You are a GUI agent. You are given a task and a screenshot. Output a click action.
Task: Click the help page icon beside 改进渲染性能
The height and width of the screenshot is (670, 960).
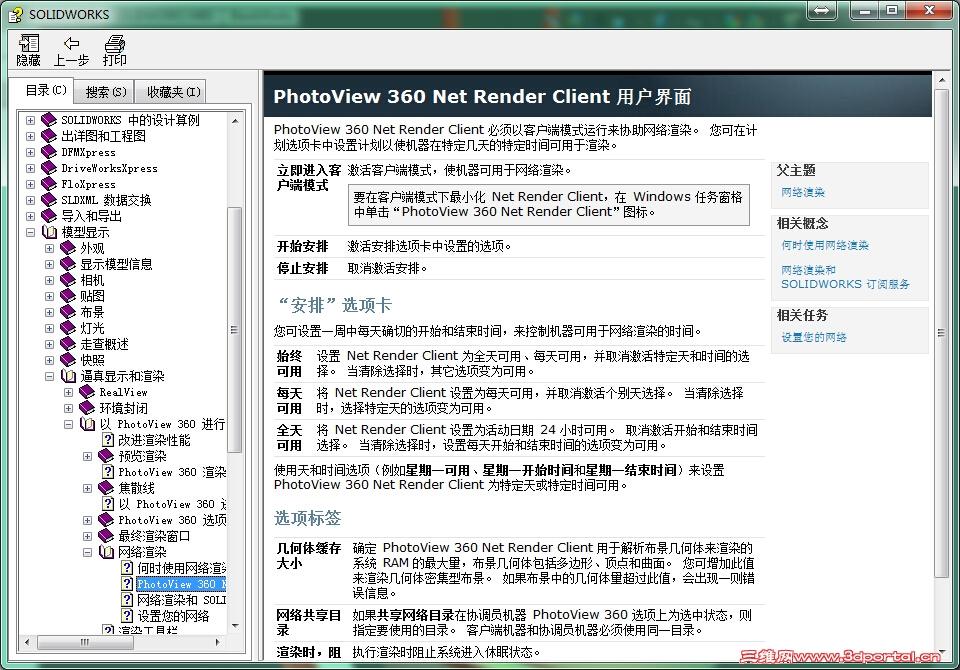point(108,439)
